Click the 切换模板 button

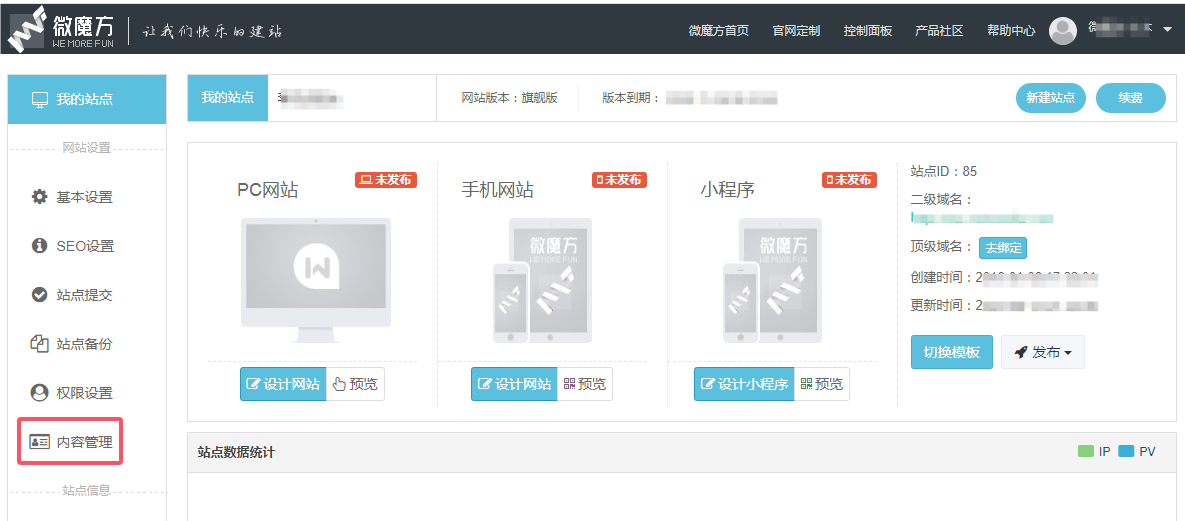coord(951,352)
